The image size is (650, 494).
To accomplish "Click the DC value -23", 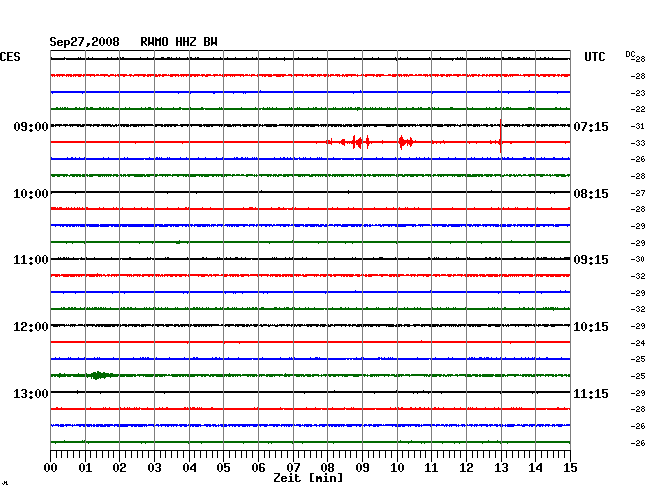I will [638, 93].
